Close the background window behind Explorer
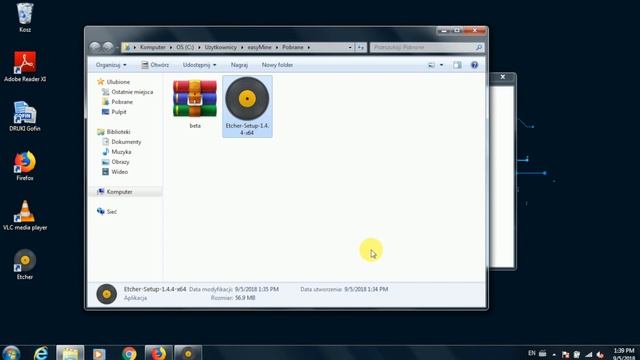Screen dimensions: 640x360 (x=503, y=77)
